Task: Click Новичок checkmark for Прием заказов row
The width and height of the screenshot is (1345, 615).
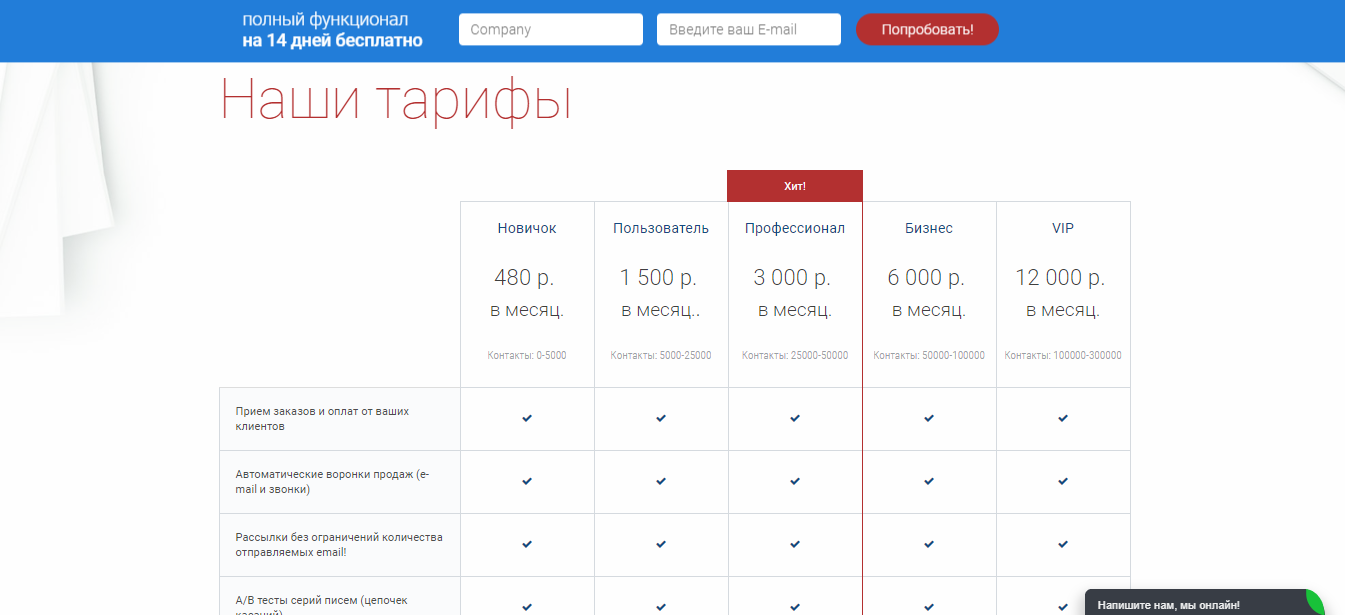Action: tap(527, 418)
